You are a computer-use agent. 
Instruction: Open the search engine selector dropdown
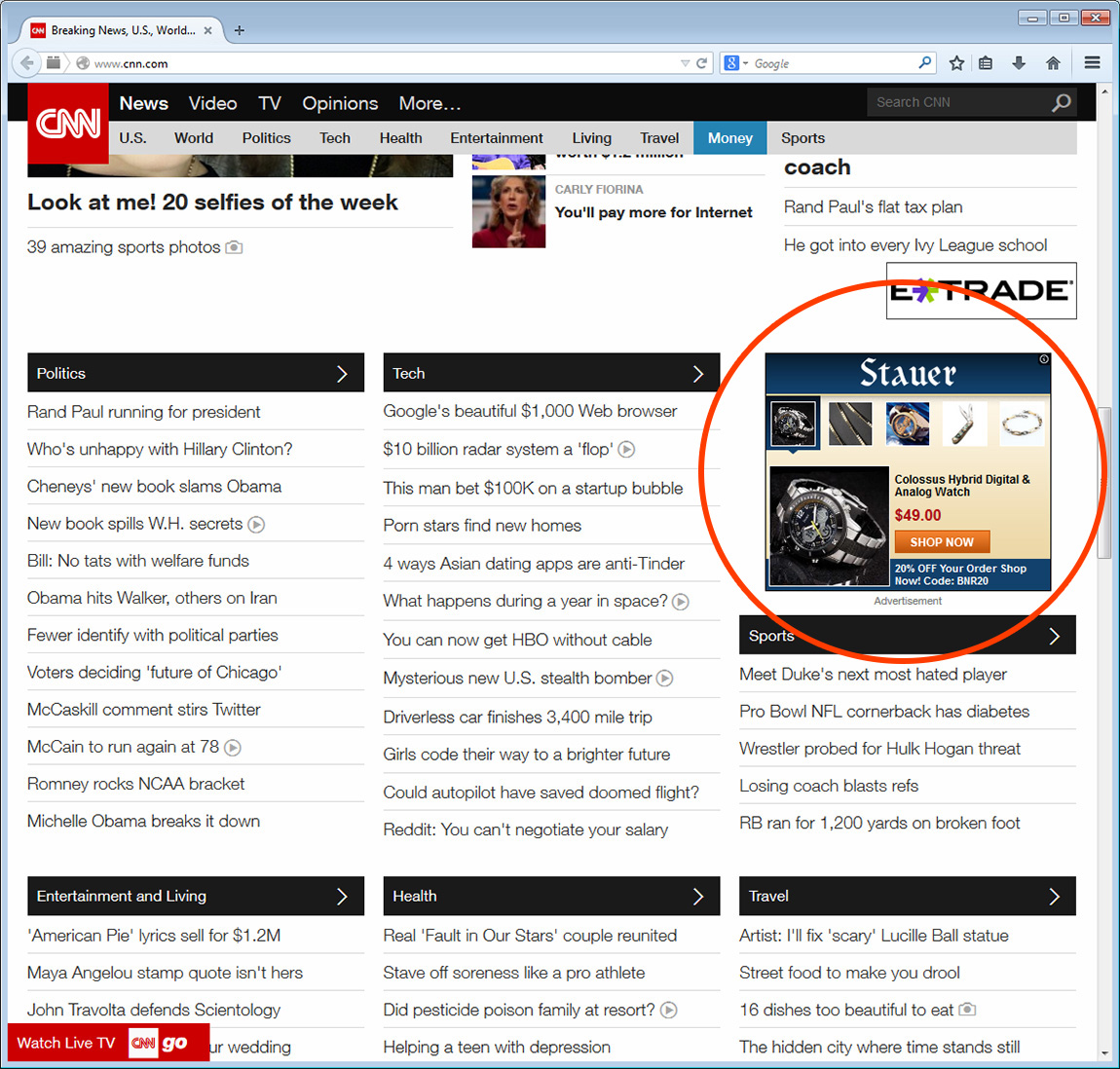pyautogui.click(x=745, y=63)
